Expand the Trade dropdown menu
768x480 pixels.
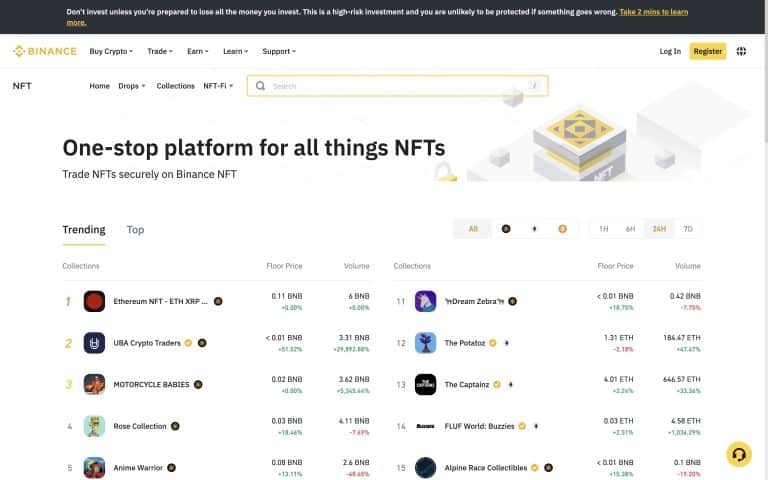[x=160, y=51]
